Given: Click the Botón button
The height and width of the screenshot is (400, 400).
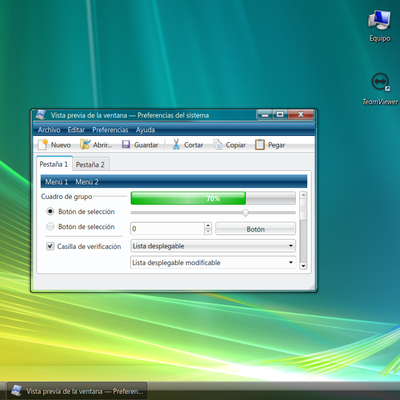Looking at the screenshot, I should tap(255, 229).
